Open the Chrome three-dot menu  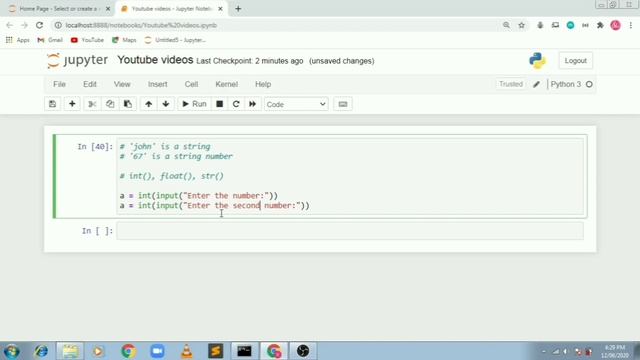[x=631, y=25]
